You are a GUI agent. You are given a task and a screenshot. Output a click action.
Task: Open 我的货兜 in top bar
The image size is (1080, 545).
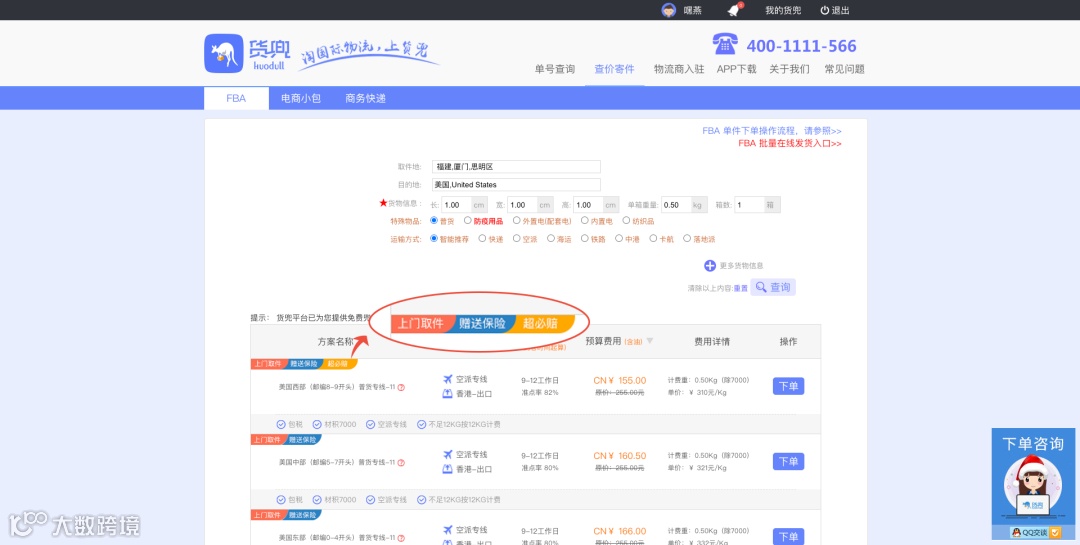783,10
